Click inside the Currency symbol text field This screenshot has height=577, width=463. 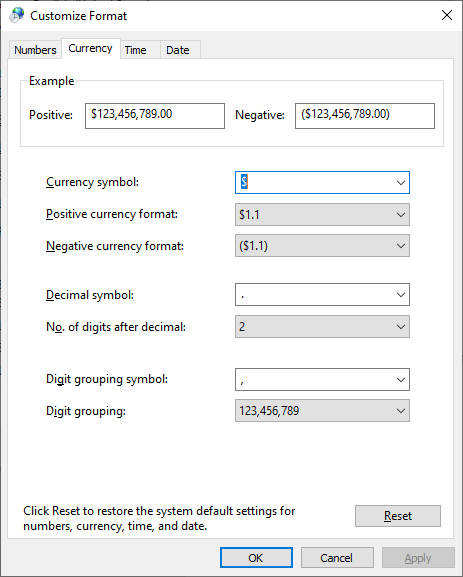click(315, 183)
